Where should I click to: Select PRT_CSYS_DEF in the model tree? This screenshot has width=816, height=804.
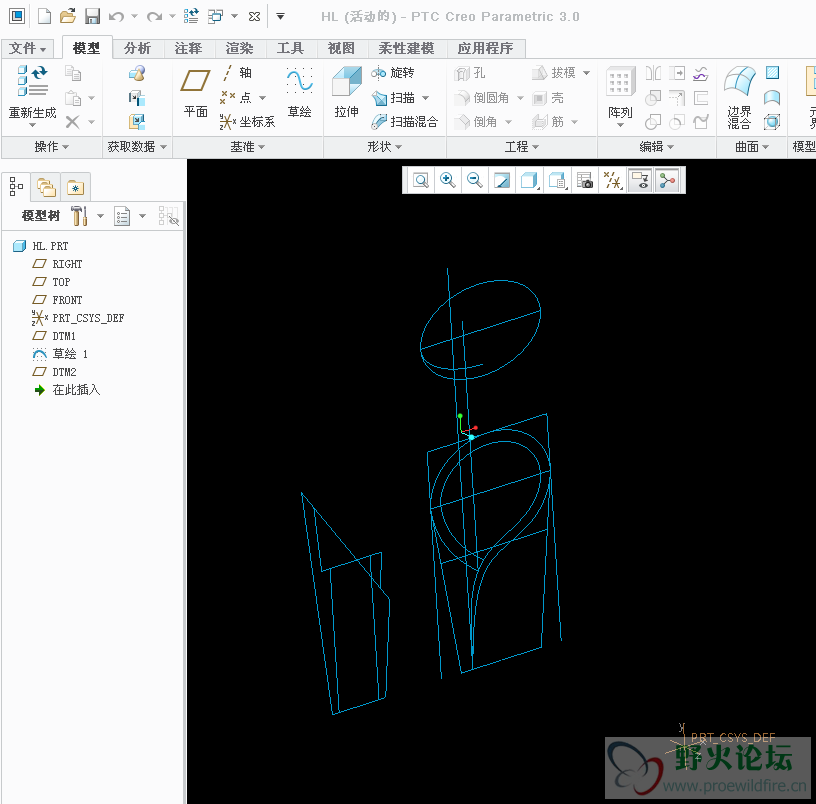78,318
